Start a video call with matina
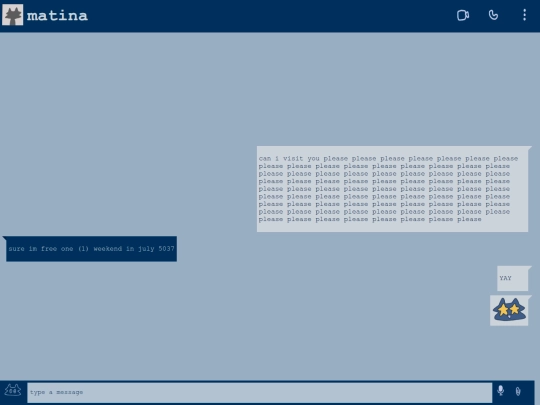Image resolution: width=540 pixels, height=405 pixels. coord(463,15)
